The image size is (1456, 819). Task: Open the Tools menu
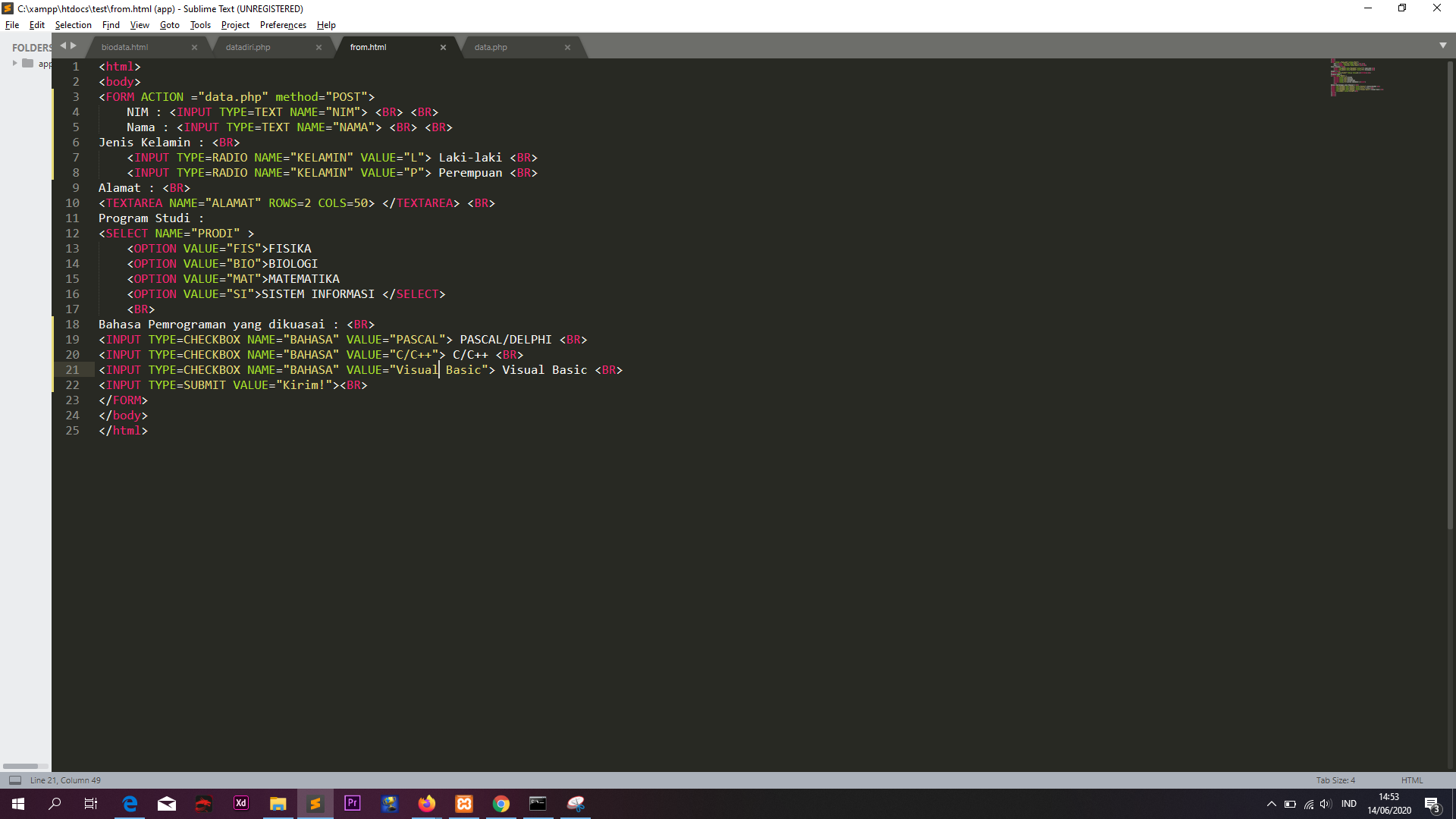200,25
